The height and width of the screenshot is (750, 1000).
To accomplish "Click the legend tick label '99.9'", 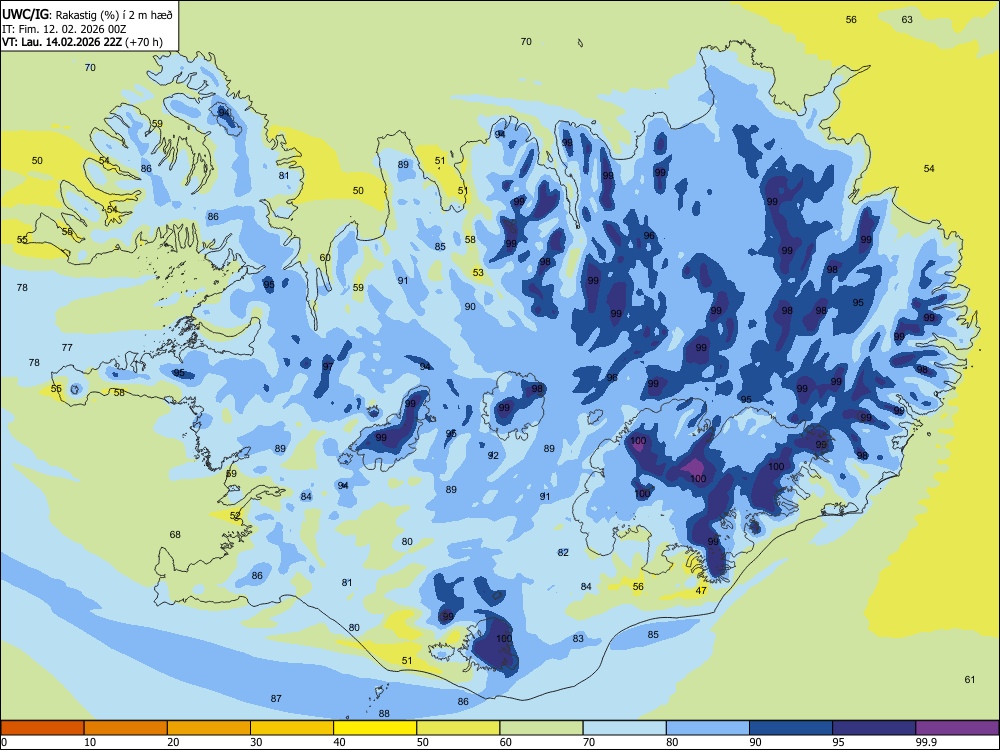I will (926, 742).
